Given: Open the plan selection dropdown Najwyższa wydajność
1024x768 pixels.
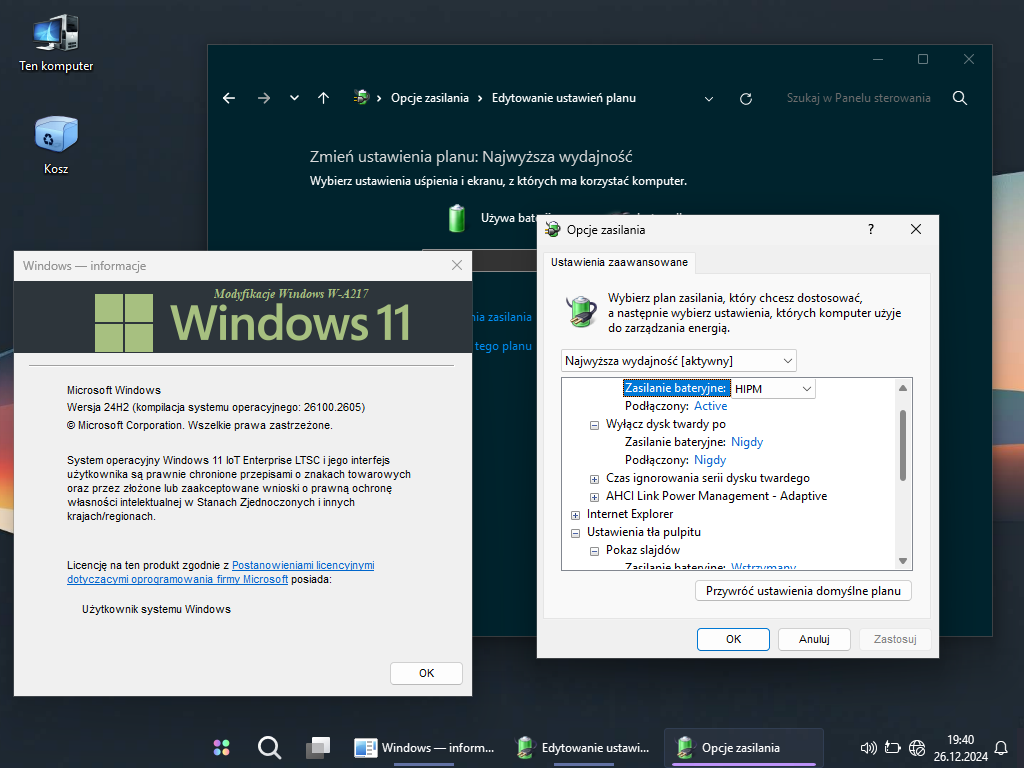Looking at the screenshot, I should (679, 360).
